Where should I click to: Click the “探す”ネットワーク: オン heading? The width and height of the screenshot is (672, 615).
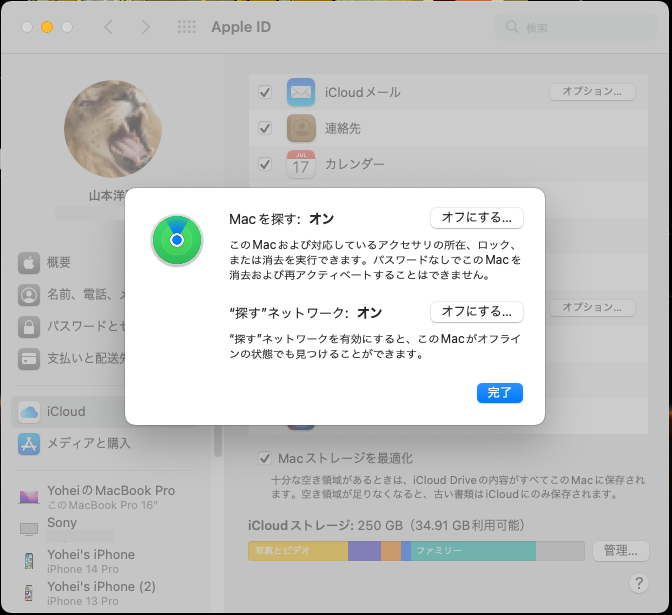click(305, 313)
